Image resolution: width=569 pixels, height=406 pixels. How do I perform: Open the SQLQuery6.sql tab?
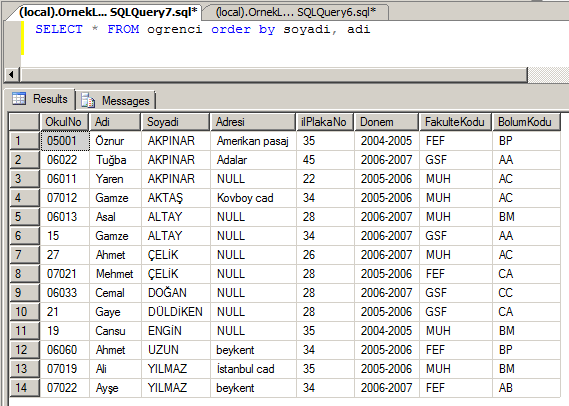[296, 12]
